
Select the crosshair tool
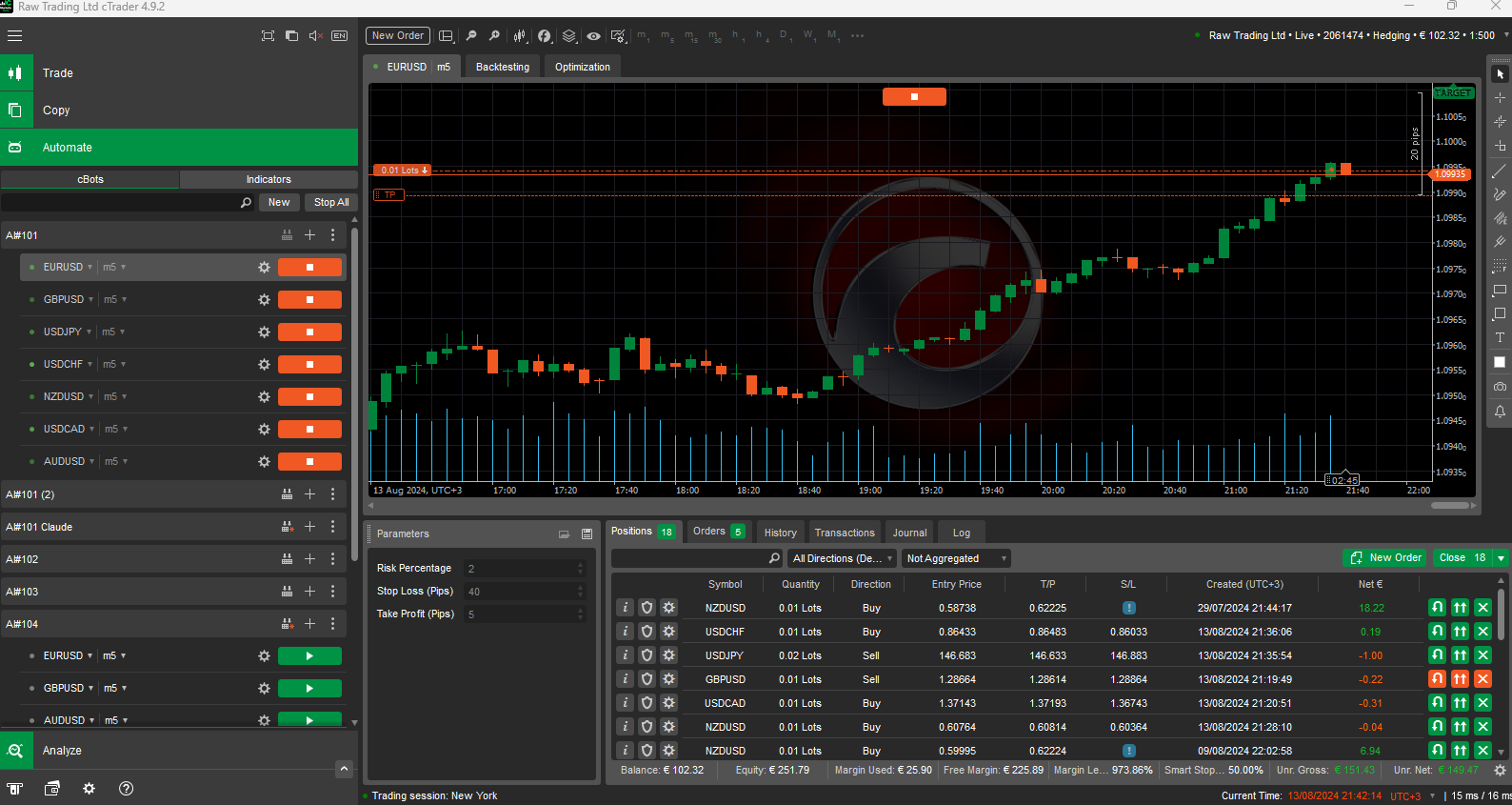pyautogui.click(x=1500, y=98)
